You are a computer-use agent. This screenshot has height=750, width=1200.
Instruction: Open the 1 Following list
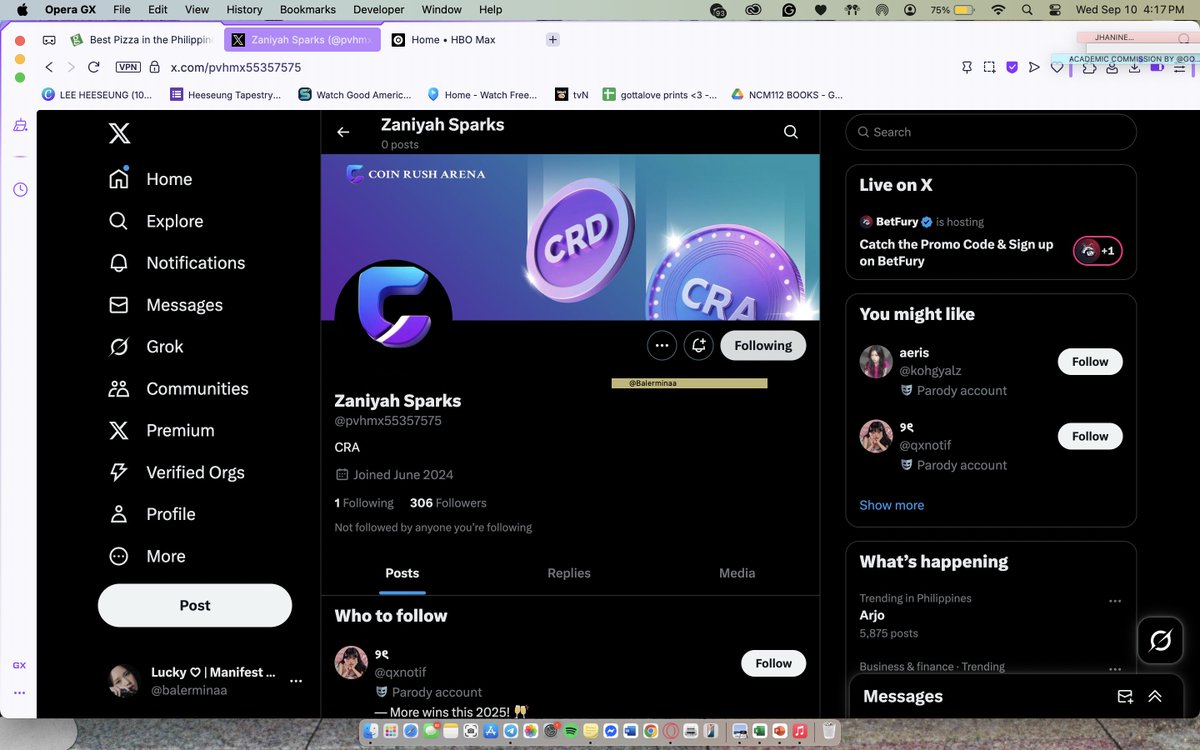[x=364, y=503]
